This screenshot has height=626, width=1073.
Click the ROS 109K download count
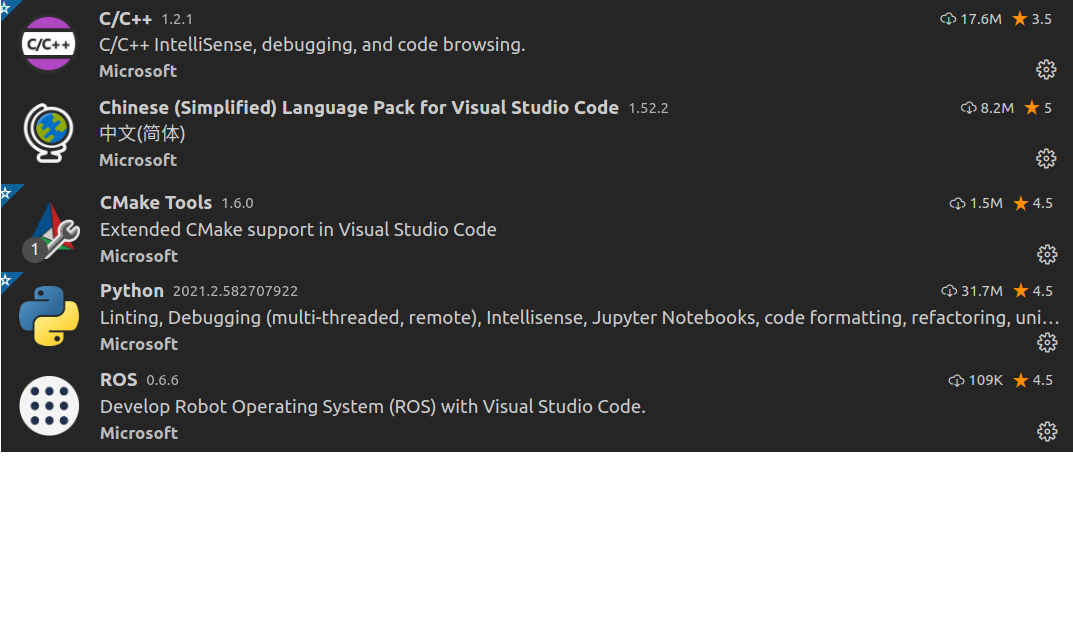click(x=976, y=380)
